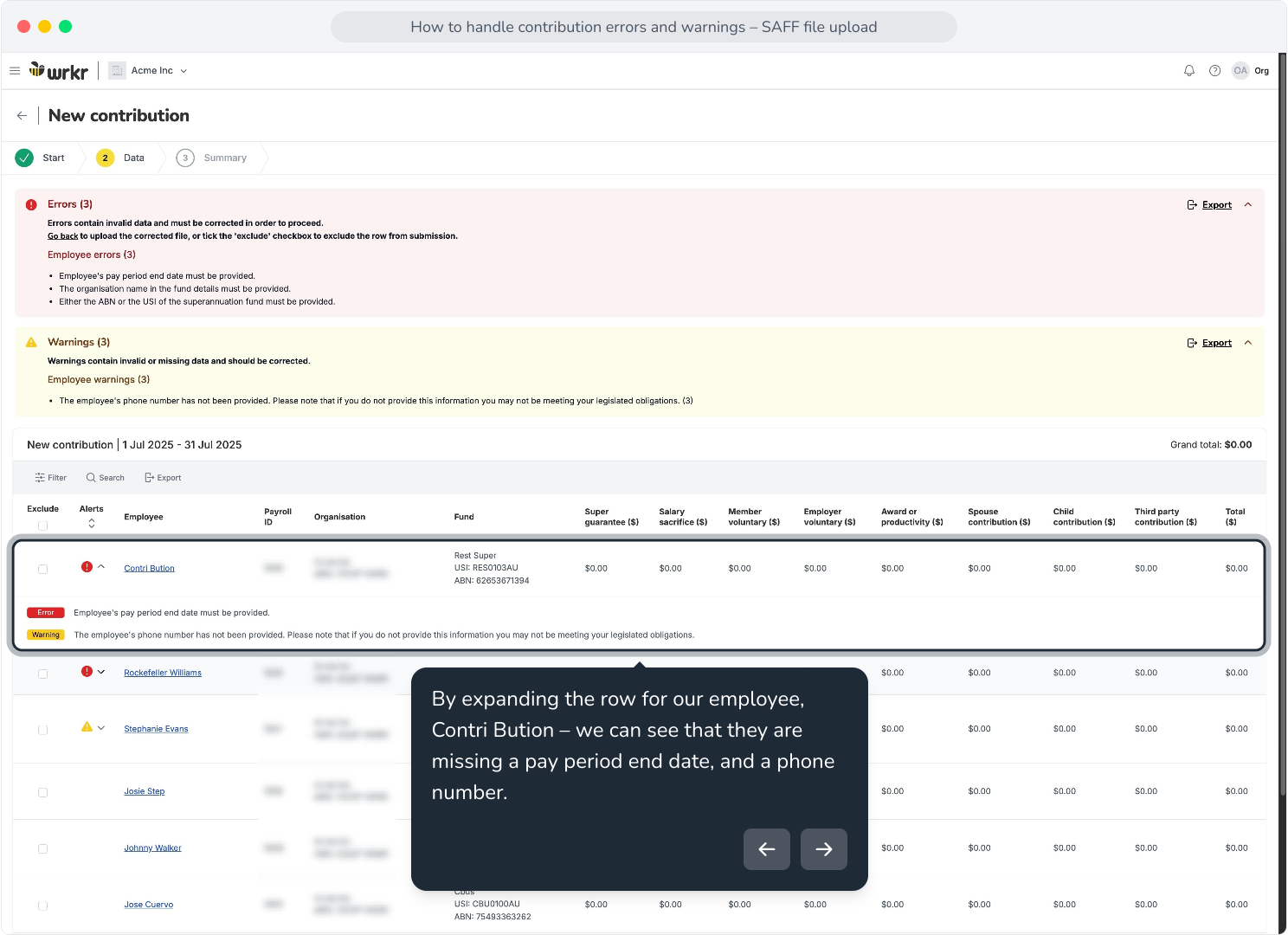Open the Jose Cuervo employee link
This screenshot has height=935, width=1288.
click(148, 905)
